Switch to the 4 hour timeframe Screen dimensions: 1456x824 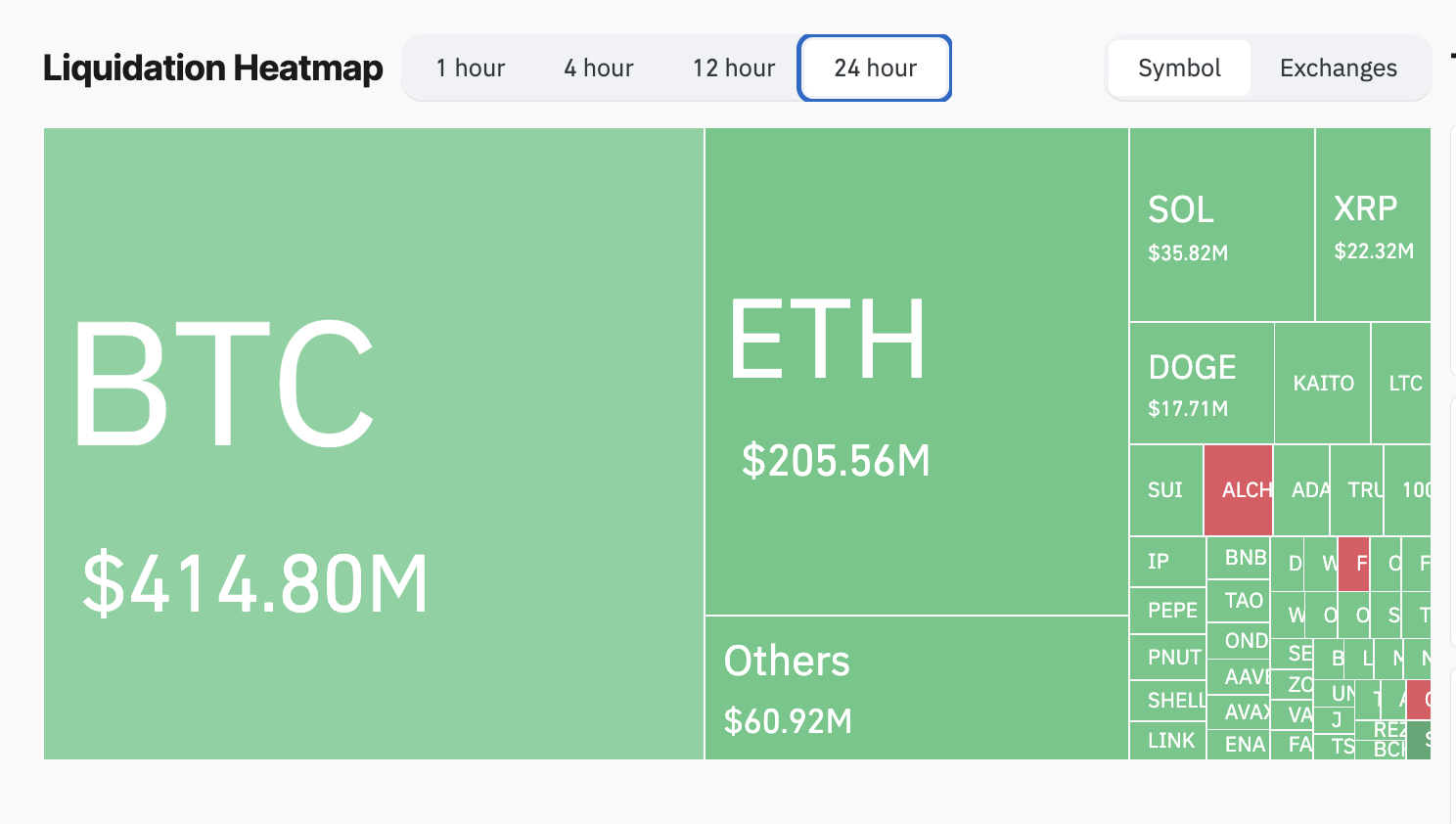[598, 68]
